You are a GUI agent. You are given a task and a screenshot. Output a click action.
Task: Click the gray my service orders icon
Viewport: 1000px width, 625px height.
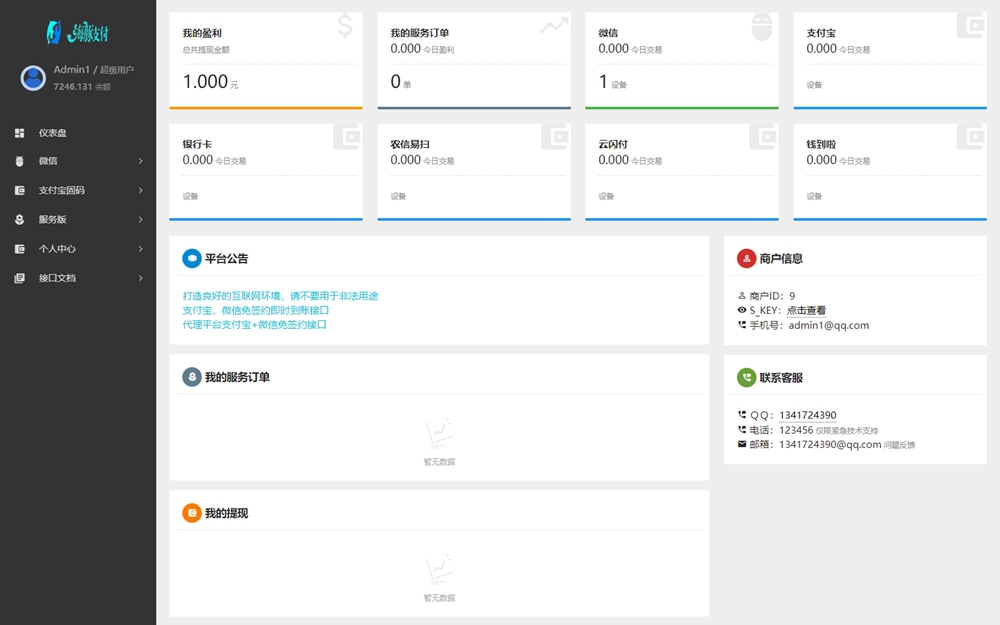pyautogui.click(x=191, y=377)
